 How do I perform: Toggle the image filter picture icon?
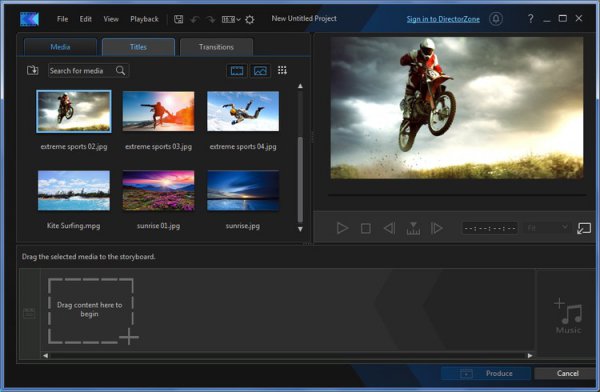tap(260, 70)
